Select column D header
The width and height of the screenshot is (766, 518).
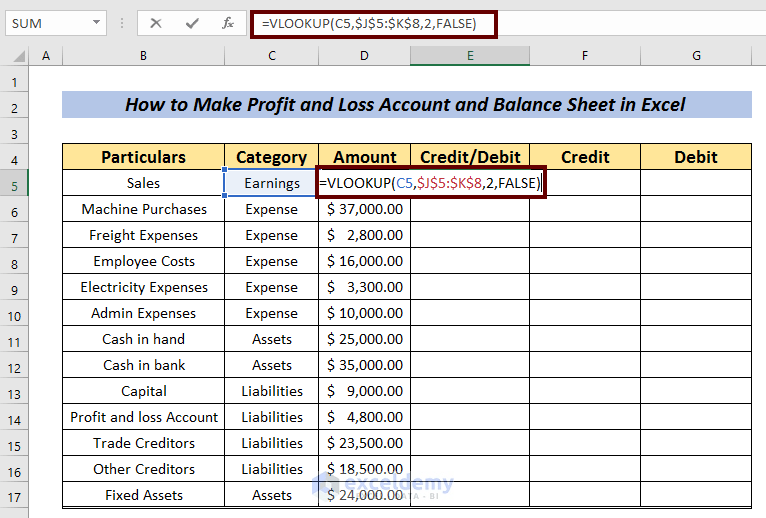pyautogui.click(x=364, y=56)
